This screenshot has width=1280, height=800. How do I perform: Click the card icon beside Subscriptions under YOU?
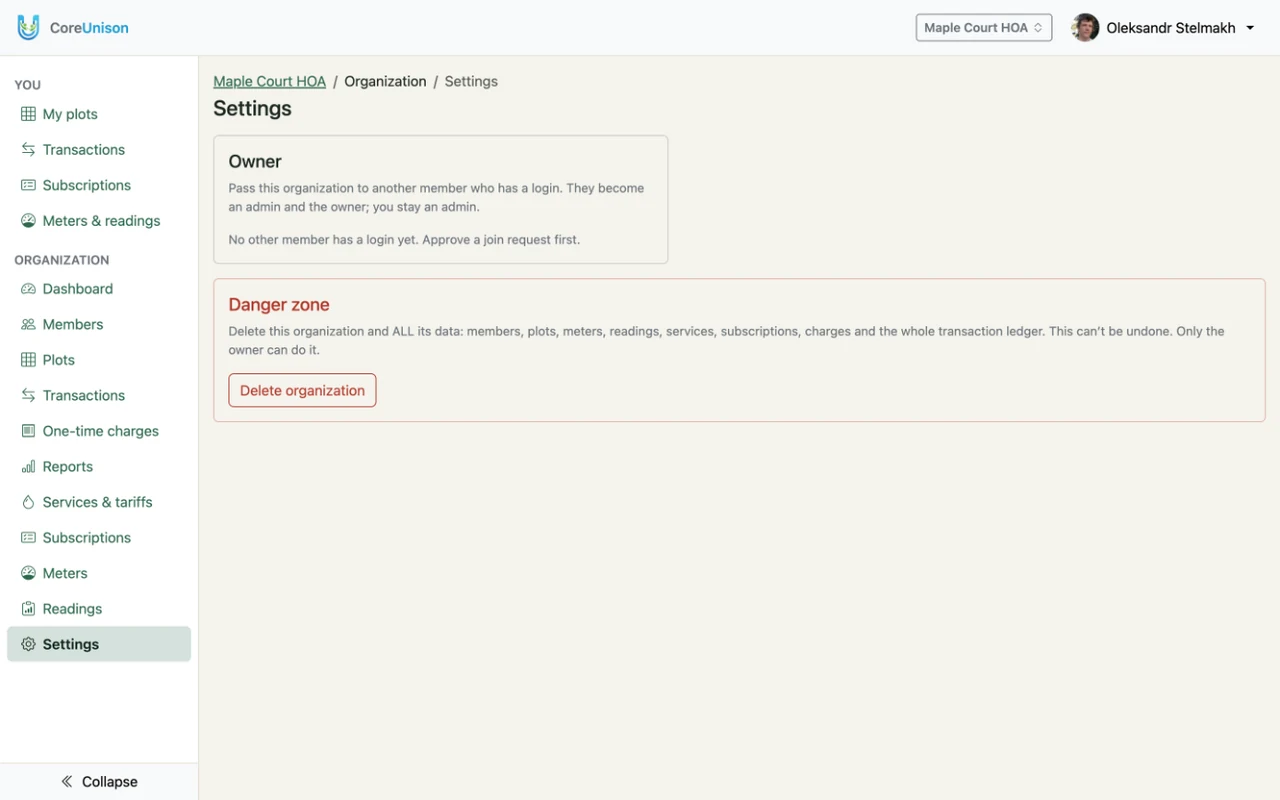28,185
